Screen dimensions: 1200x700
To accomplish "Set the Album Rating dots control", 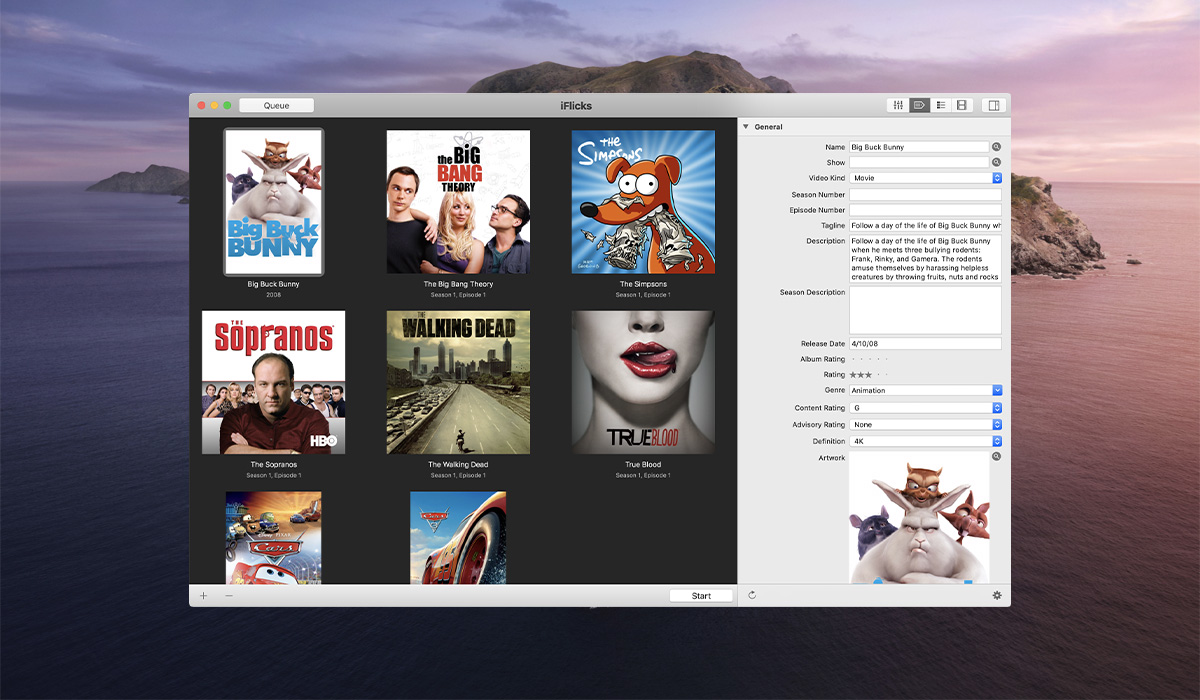I will click(x=868, y=359).
